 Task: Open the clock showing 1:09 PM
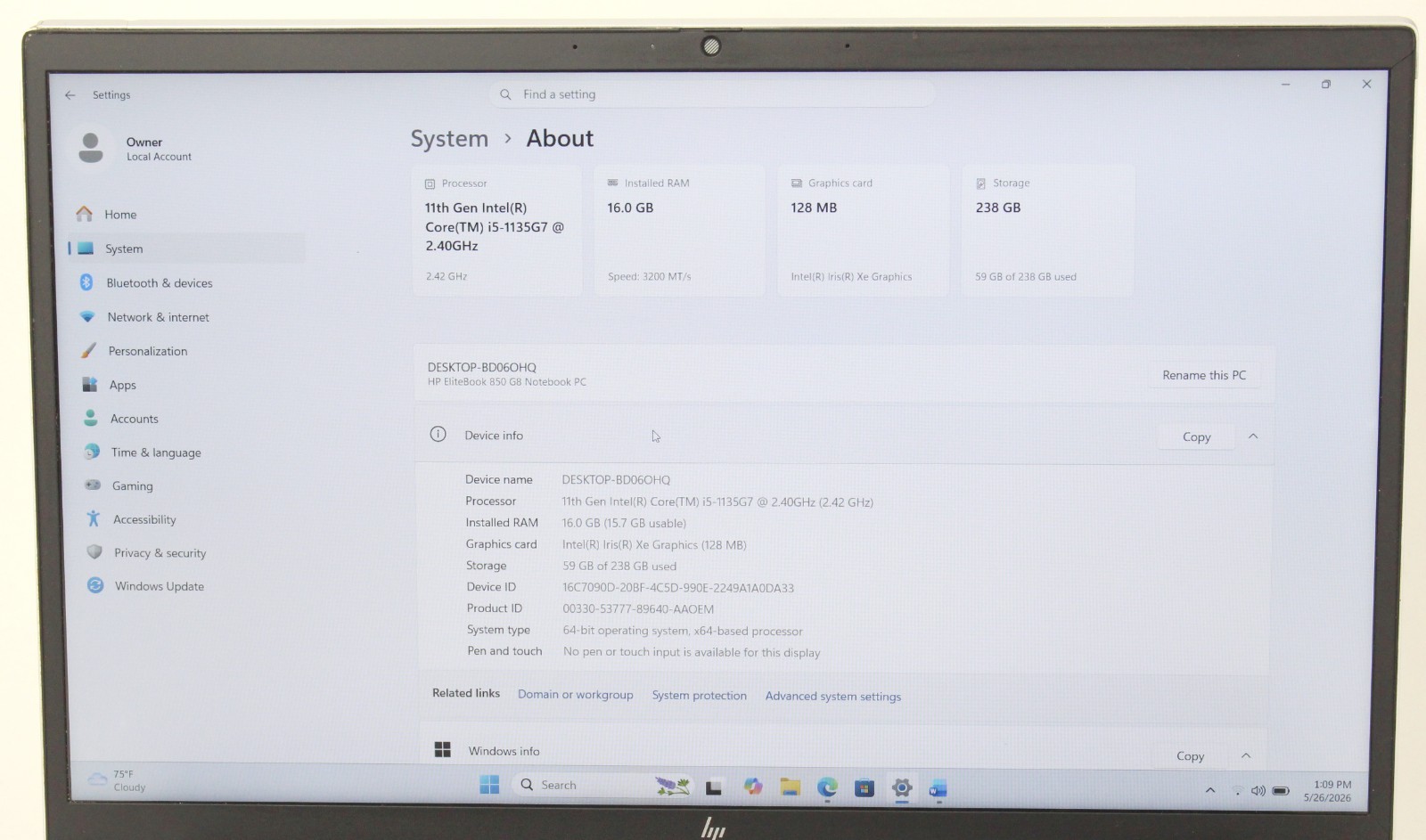point(1328,791)
